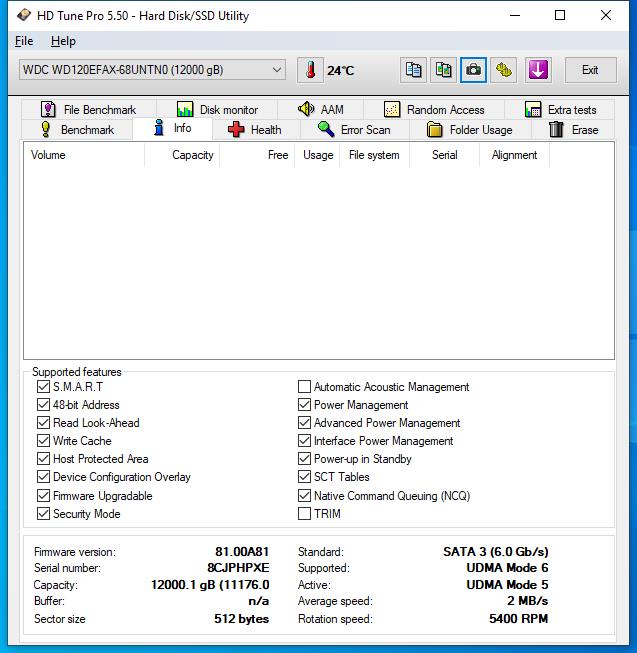This screenshot has height=653, width=637.
Task: Toggle the Power-up in Standby checkbox
Action: tap(304, 459)
